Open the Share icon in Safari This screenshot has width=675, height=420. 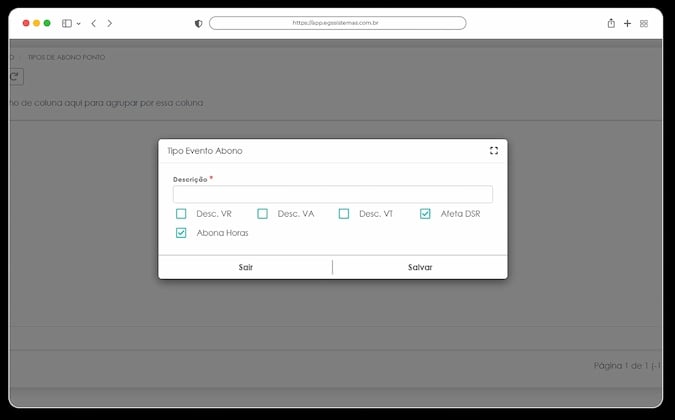[611, 23]
